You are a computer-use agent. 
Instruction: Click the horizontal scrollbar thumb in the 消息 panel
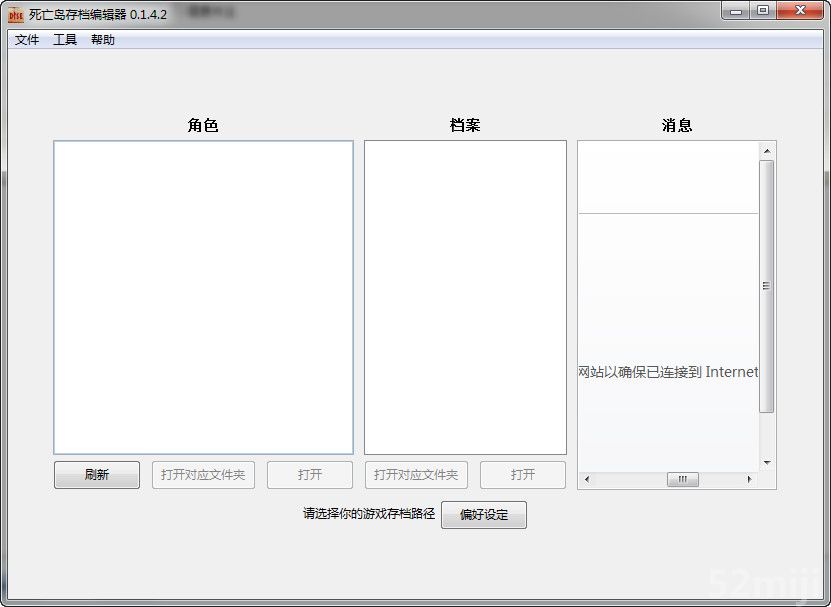pyautogui.click(x=683, y=480)
